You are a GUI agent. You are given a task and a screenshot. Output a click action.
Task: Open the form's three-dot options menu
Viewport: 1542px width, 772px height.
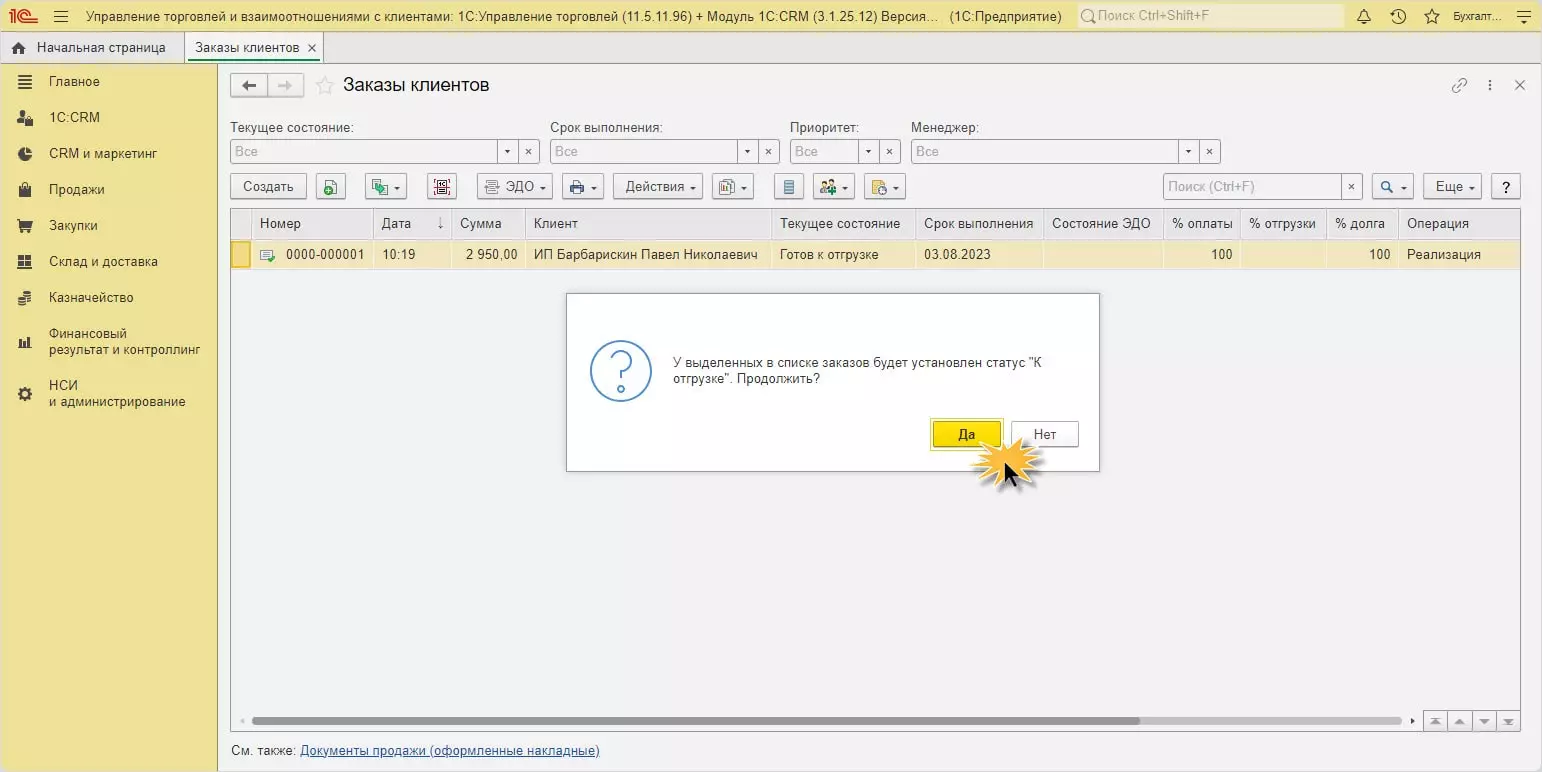[x=1490, y=86]
